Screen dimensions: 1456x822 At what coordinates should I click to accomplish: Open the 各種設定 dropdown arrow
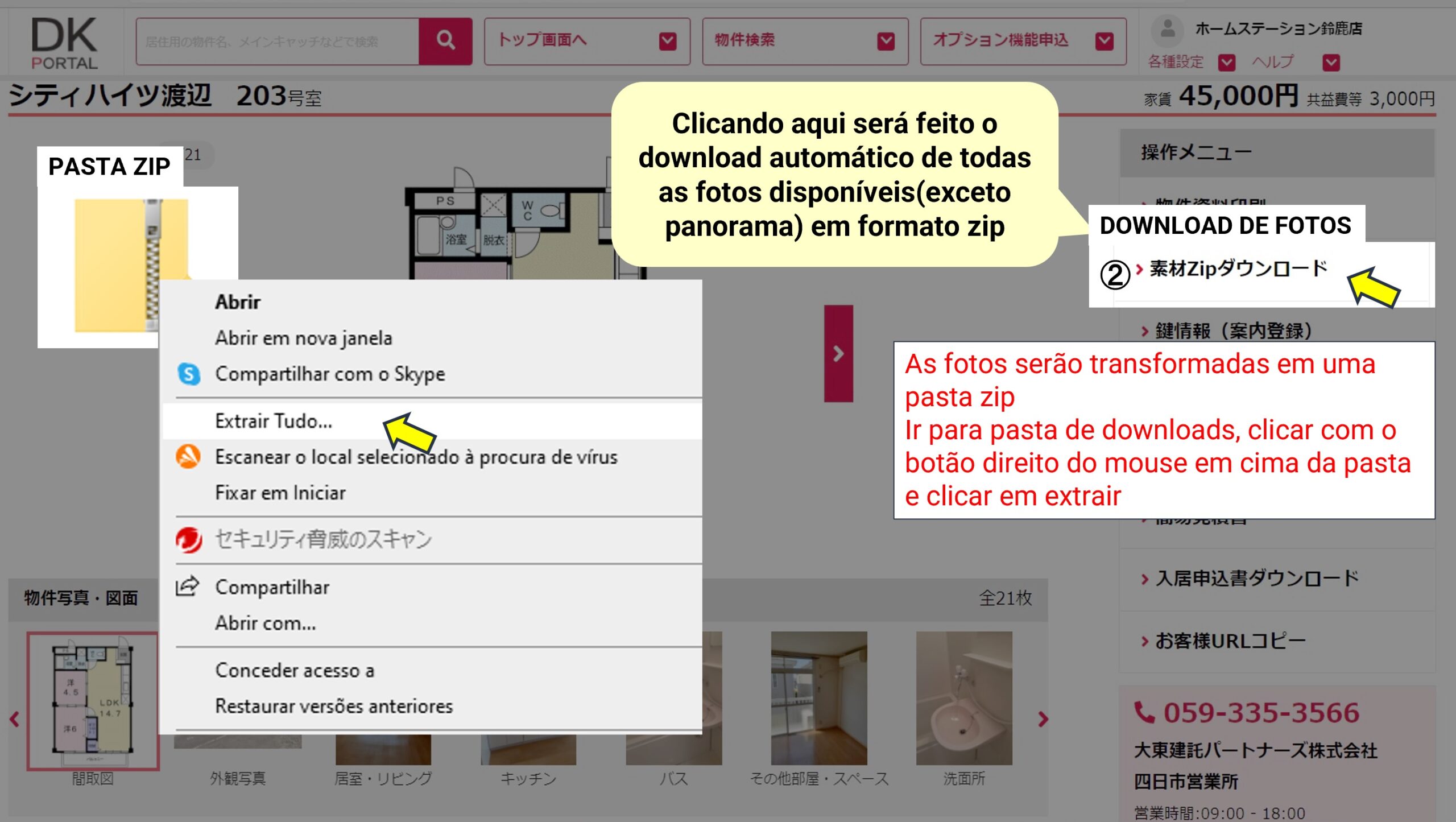pos(1226,62)
